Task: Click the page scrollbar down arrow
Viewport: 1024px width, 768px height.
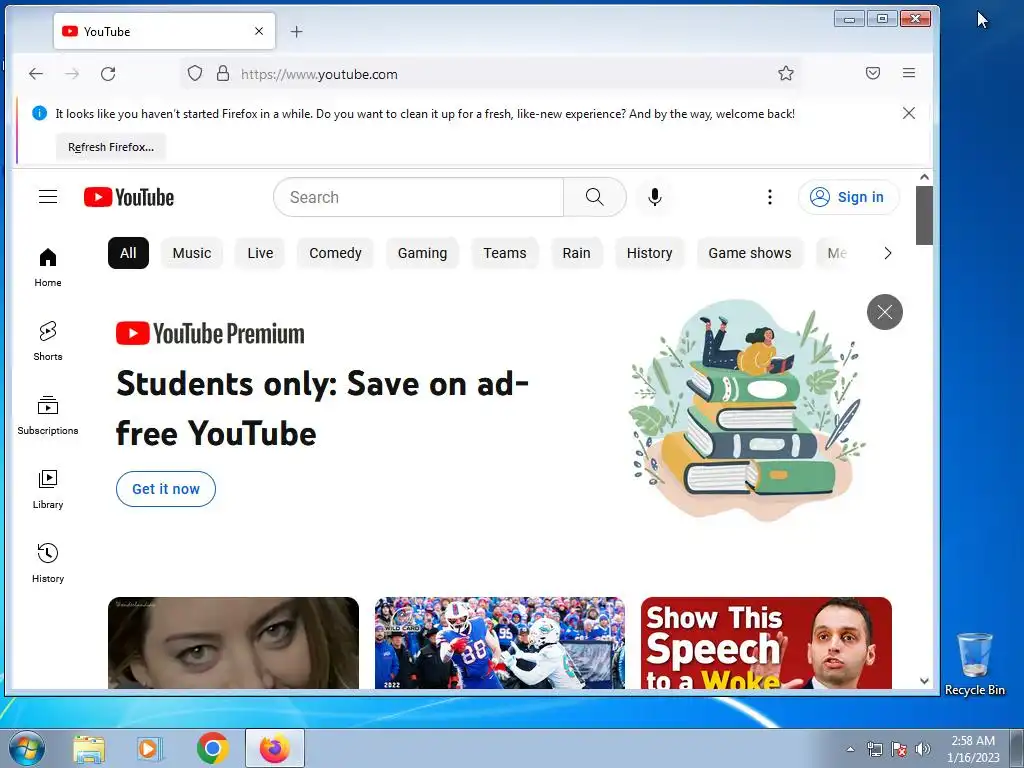Action: (924, 681)
